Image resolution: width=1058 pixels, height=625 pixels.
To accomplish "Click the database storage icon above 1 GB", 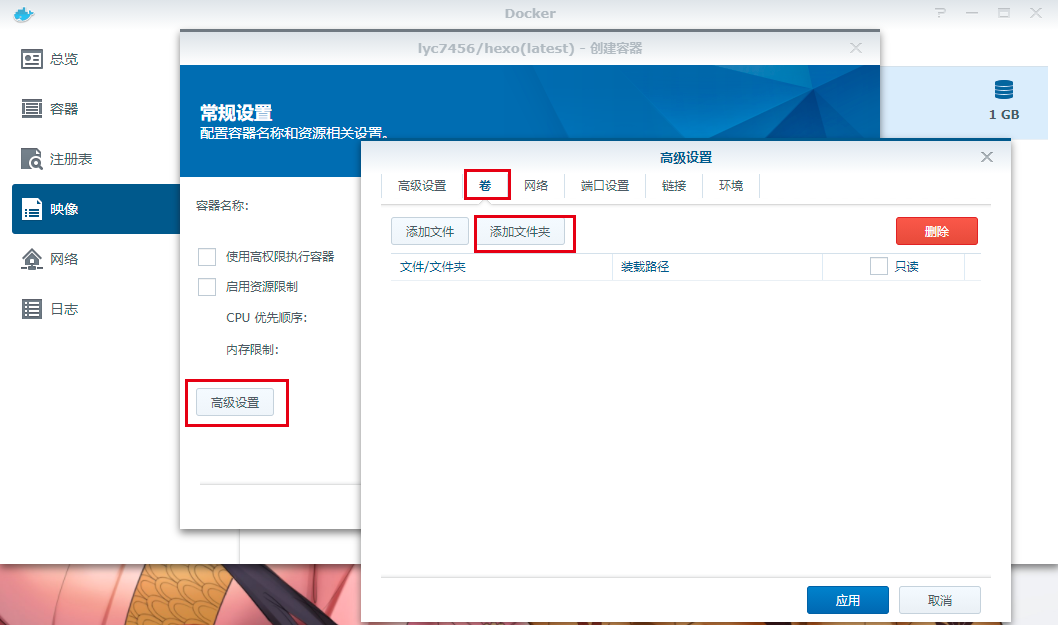I will (x=1004, y=89).
